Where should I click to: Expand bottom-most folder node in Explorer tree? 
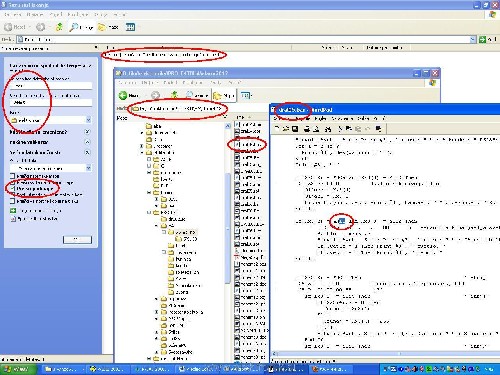pos(149,359)
